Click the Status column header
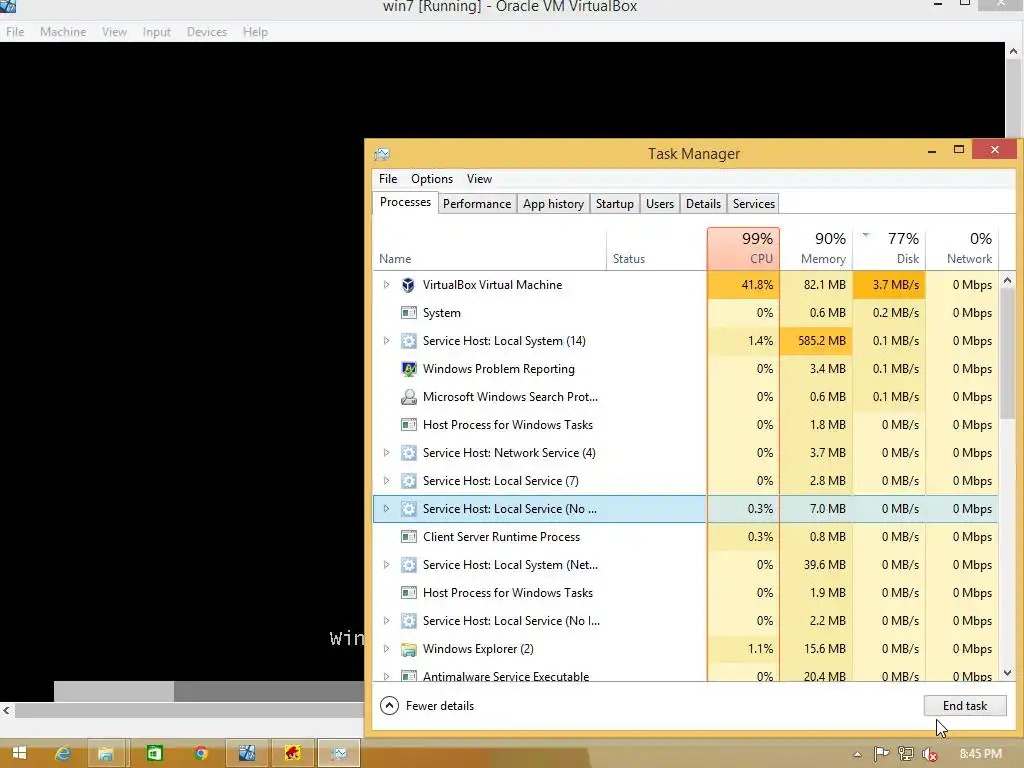Viewport: 1024px width, 768px height. tap(656, 248)
